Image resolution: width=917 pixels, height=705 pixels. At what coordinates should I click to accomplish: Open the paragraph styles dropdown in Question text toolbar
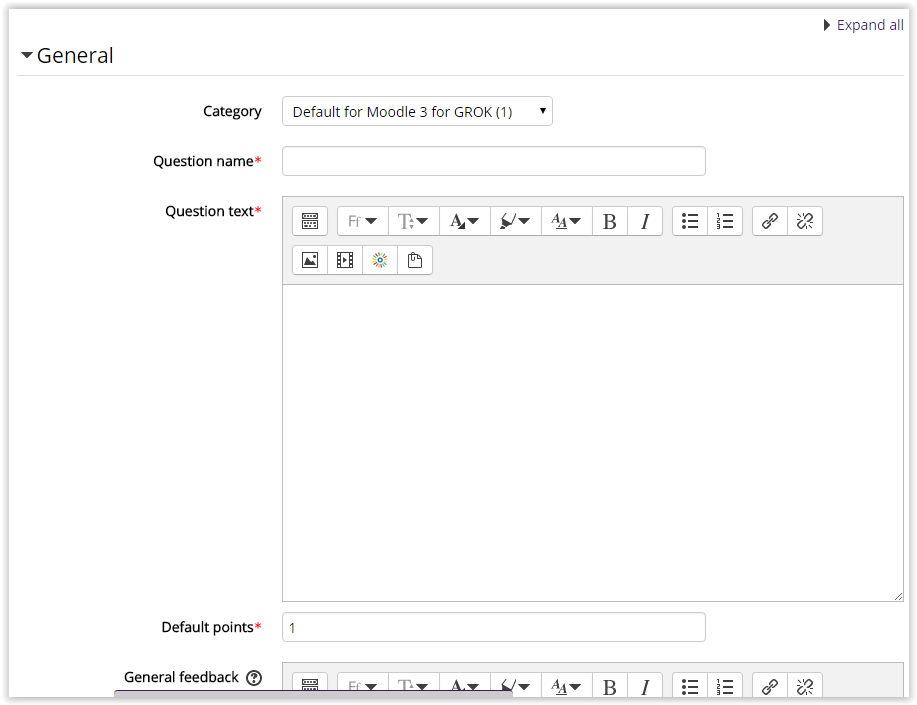point(566,221)
